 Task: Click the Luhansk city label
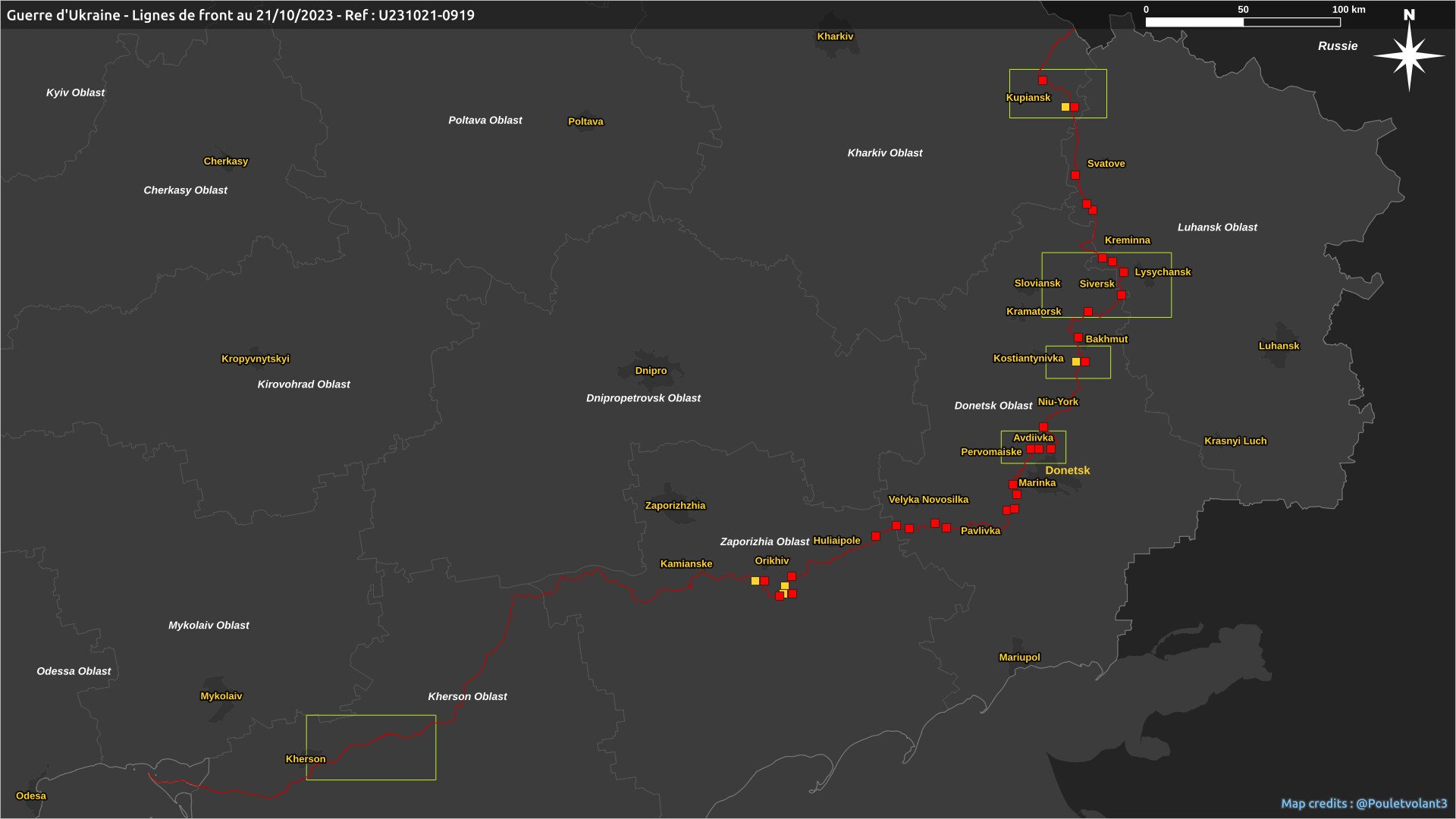pyautogui.click(x=1279, y=346)
